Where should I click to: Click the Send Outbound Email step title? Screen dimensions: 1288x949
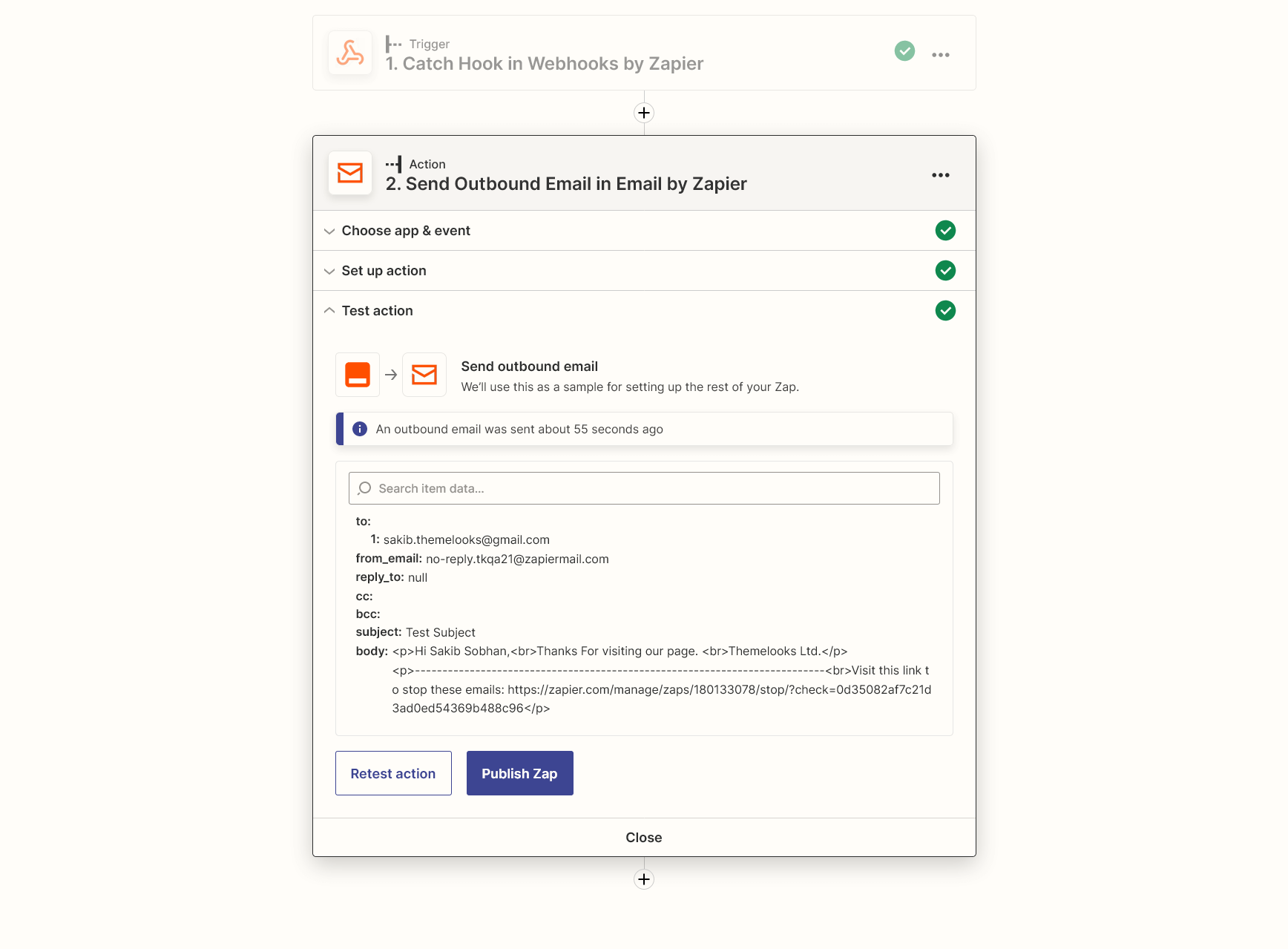pos(566,184)
